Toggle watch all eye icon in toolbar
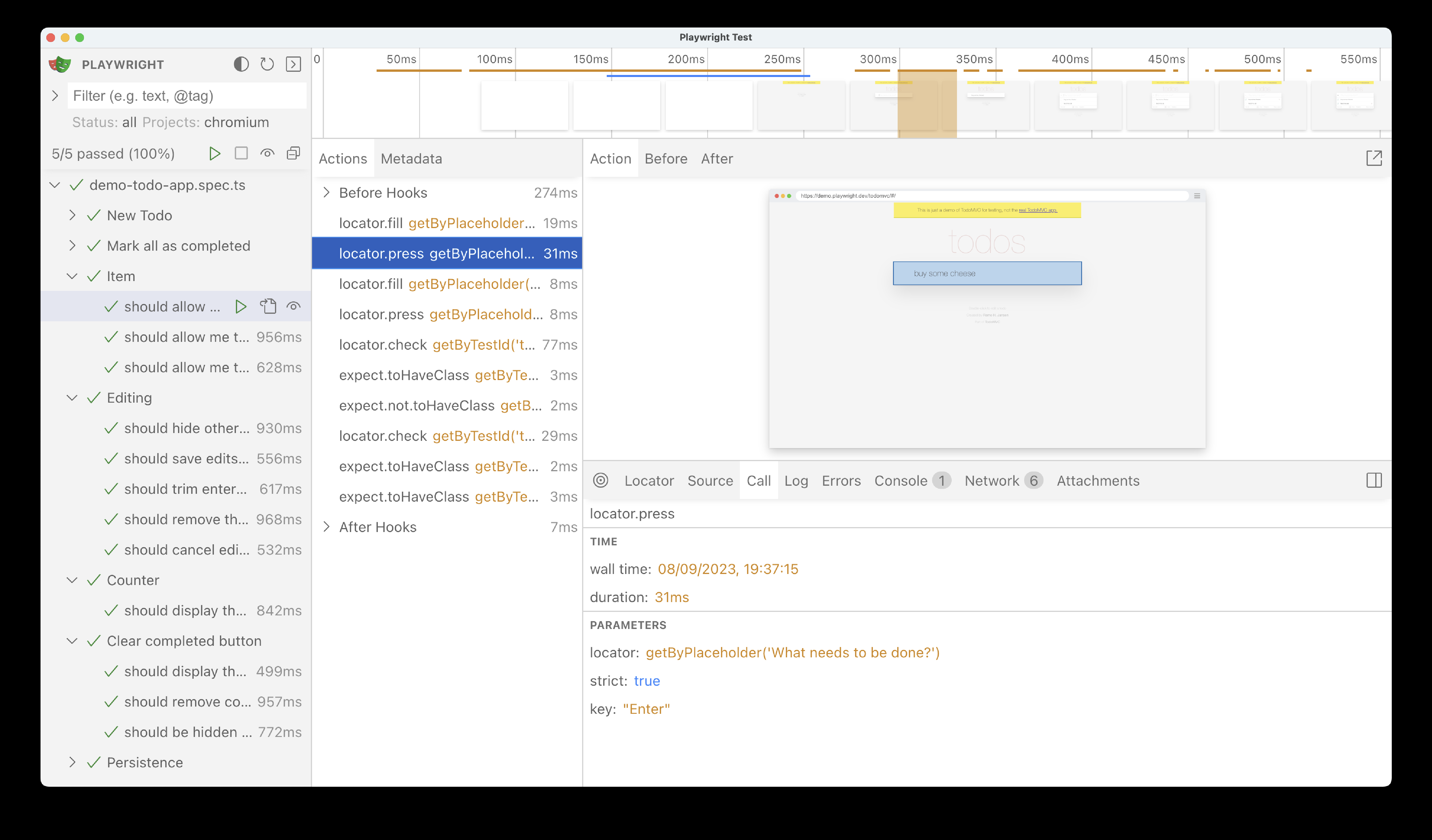The width and height of the screenshot is (1432, 840). click(267, 153)
